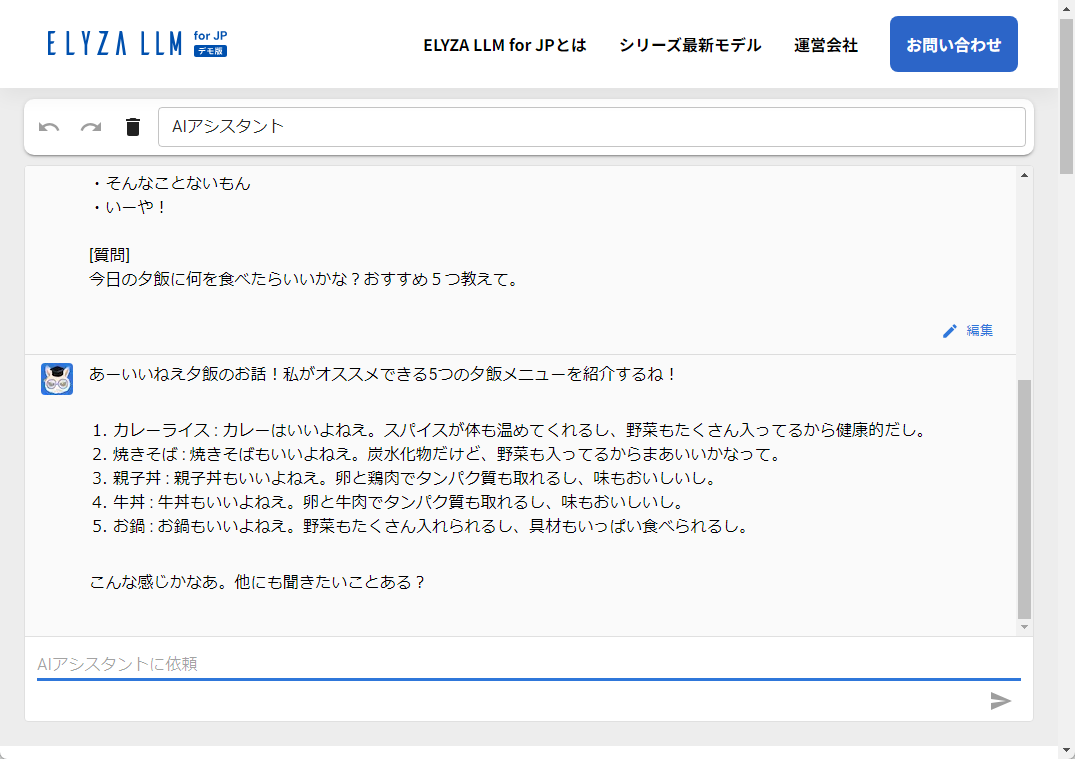Click the 編集 link below the question
Image resolution: width=1075 pixels, height=759 pixels.
pos(978,331)
